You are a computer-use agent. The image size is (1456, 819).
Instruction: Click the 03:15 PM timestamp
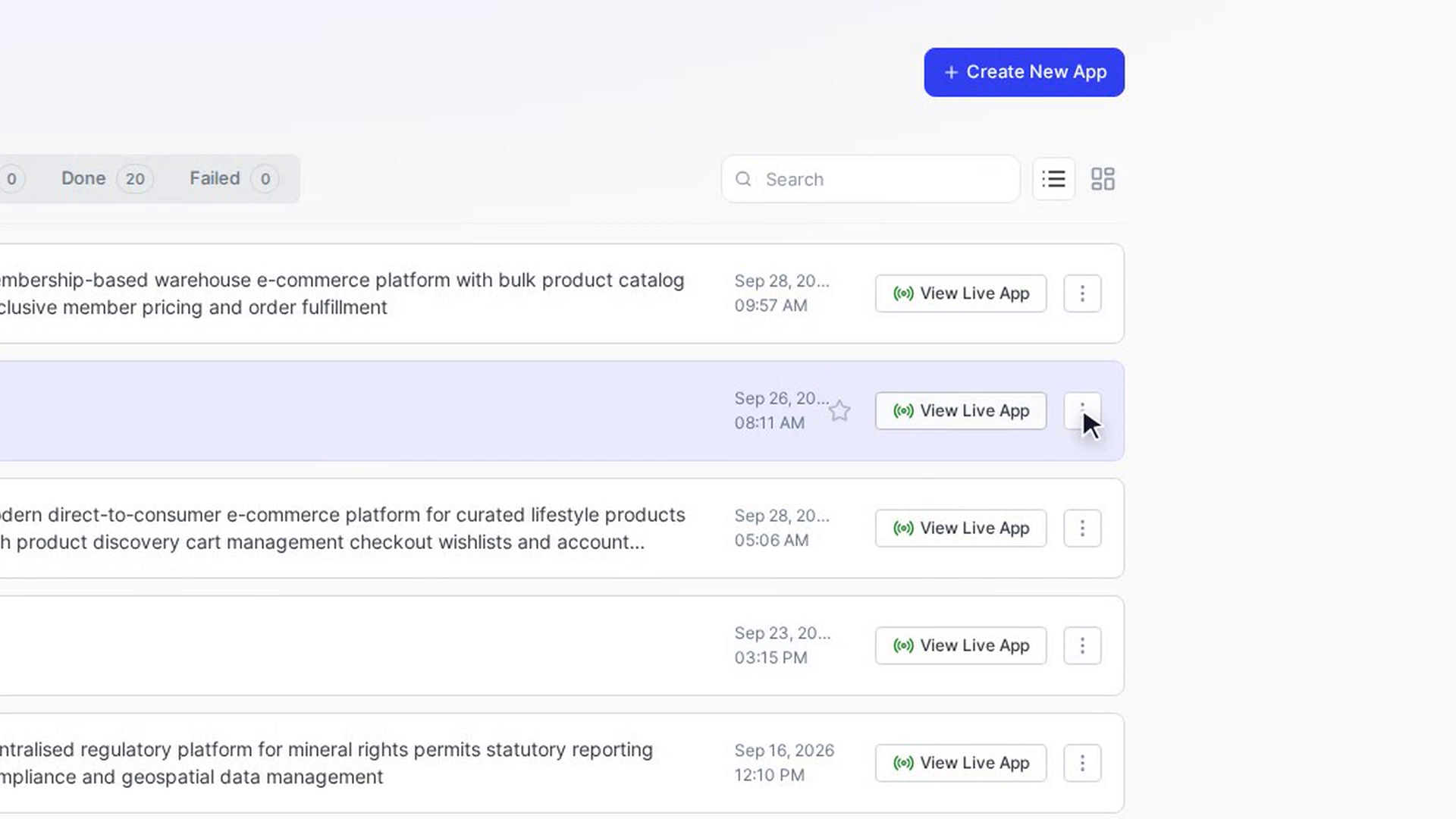click(x=770, y=658)
